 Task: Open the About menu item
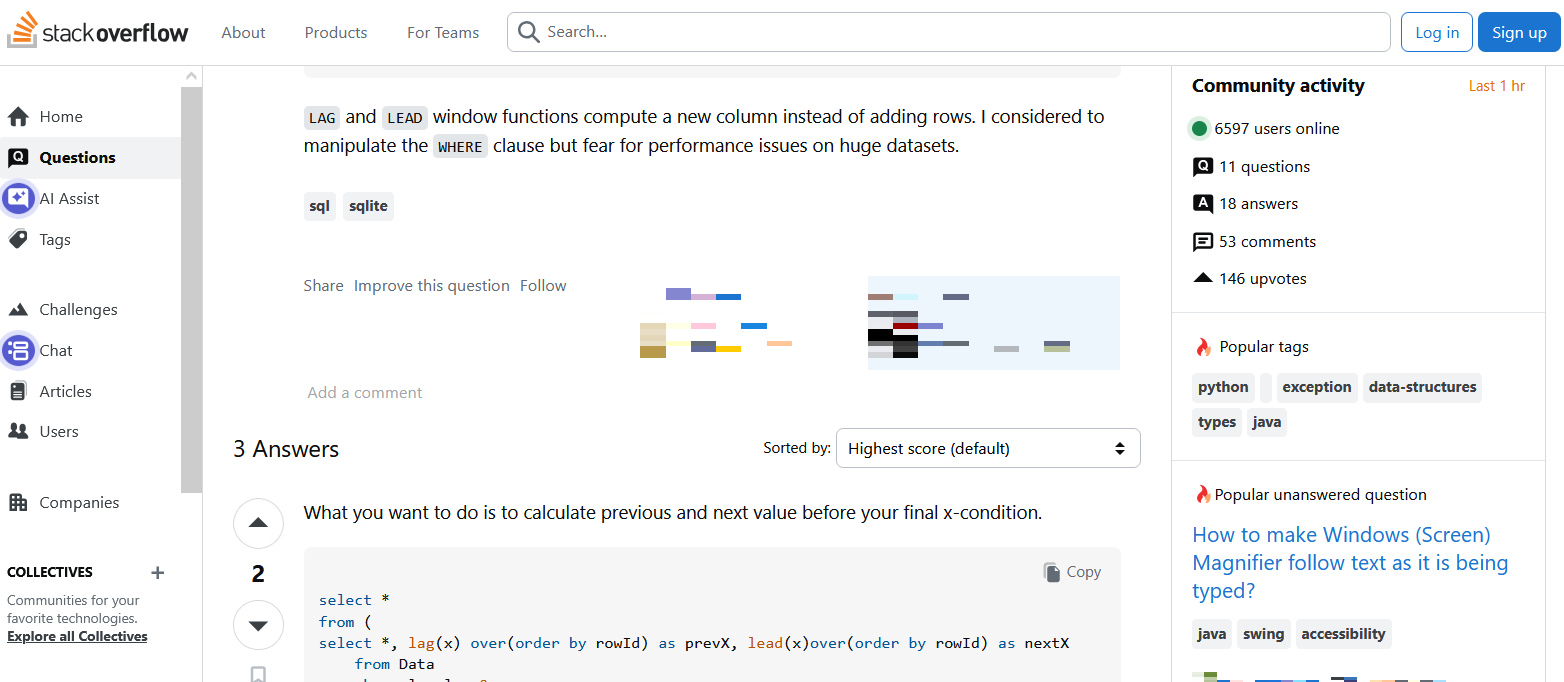243,32
